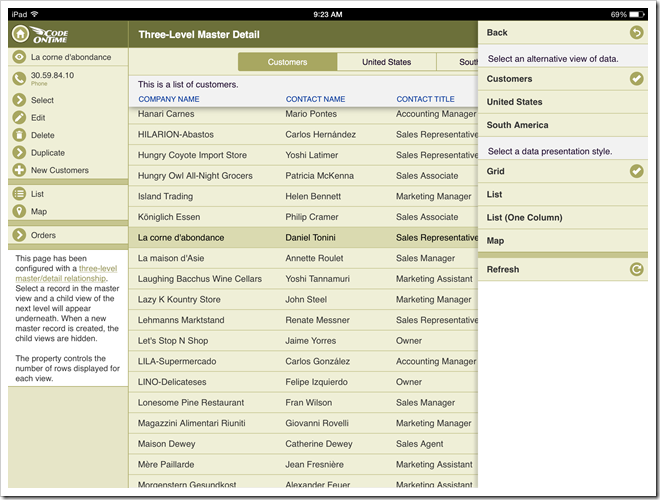Screen dimensions: 660x500
Task: Tap the phone icon next to 30.59.84.10
Action: point(19,78)
